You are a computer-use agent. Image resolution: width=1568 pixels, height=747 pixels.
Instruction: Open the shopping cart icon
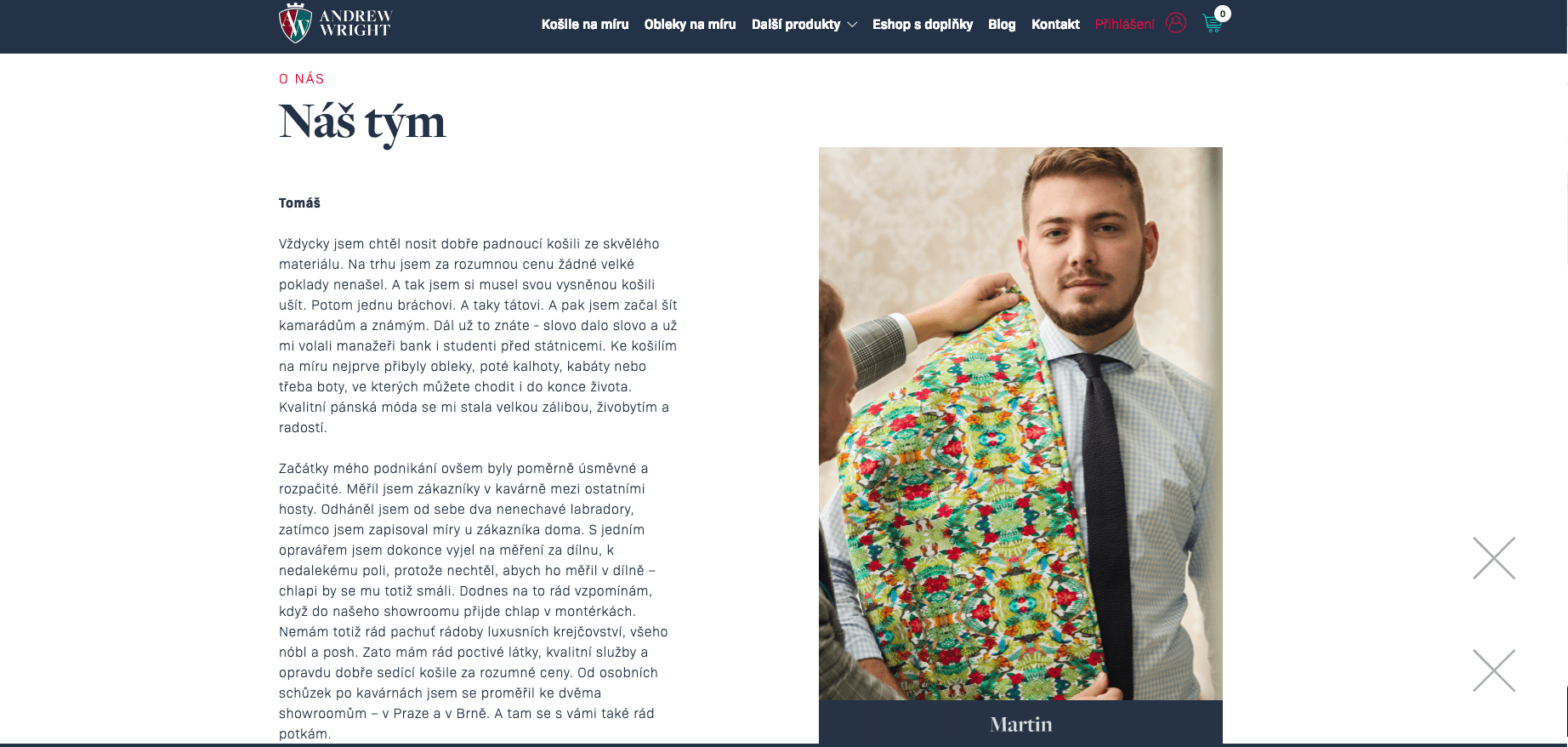[x=1212, y=24]
